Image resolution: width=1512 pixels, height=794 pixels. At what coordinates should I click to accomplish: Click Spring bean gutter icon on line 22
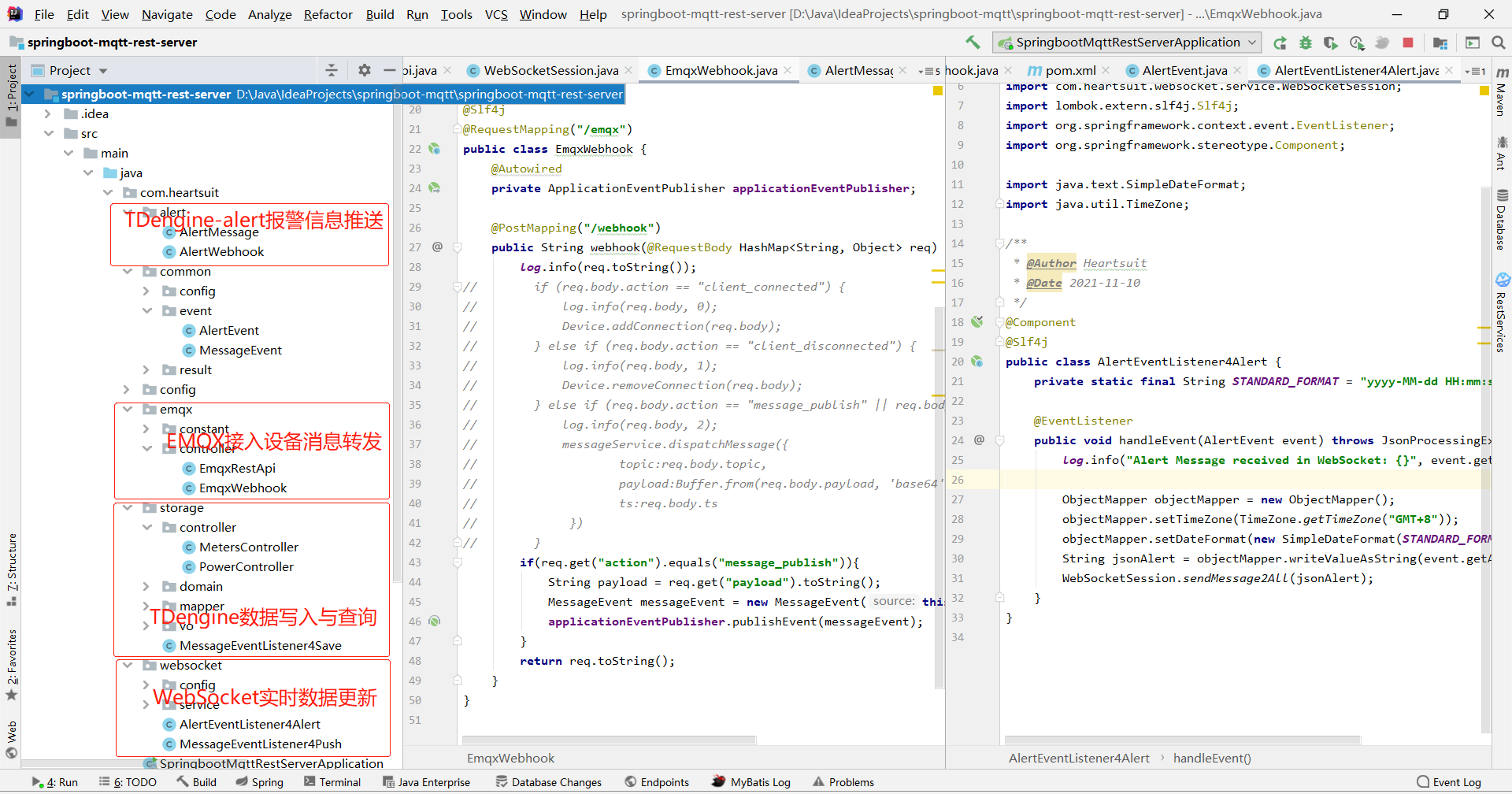click(x=435, y=149)
